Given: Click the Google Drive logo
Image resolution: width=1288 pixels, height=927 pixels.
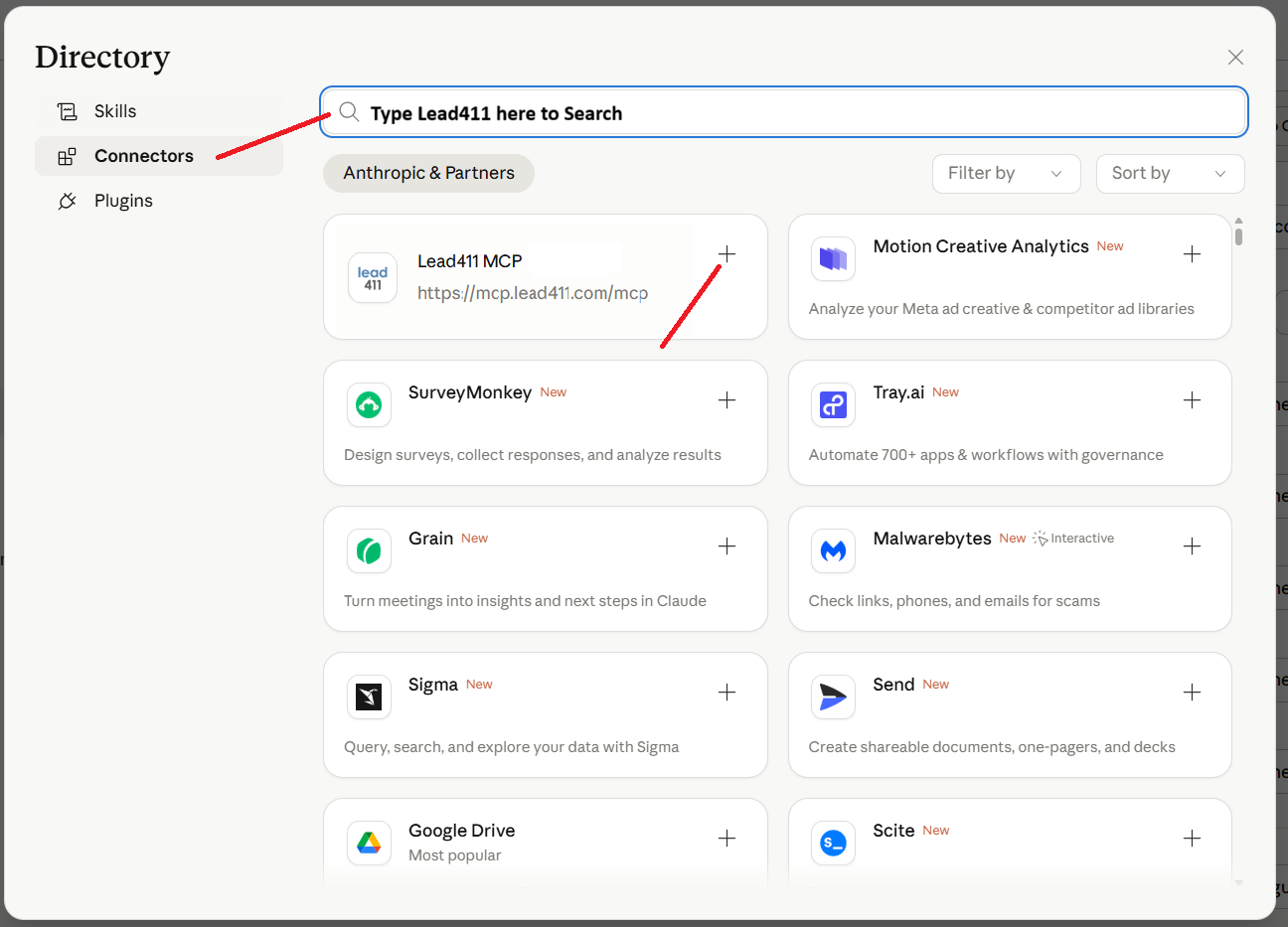Looking at the screenshot, I should [369, 844].
